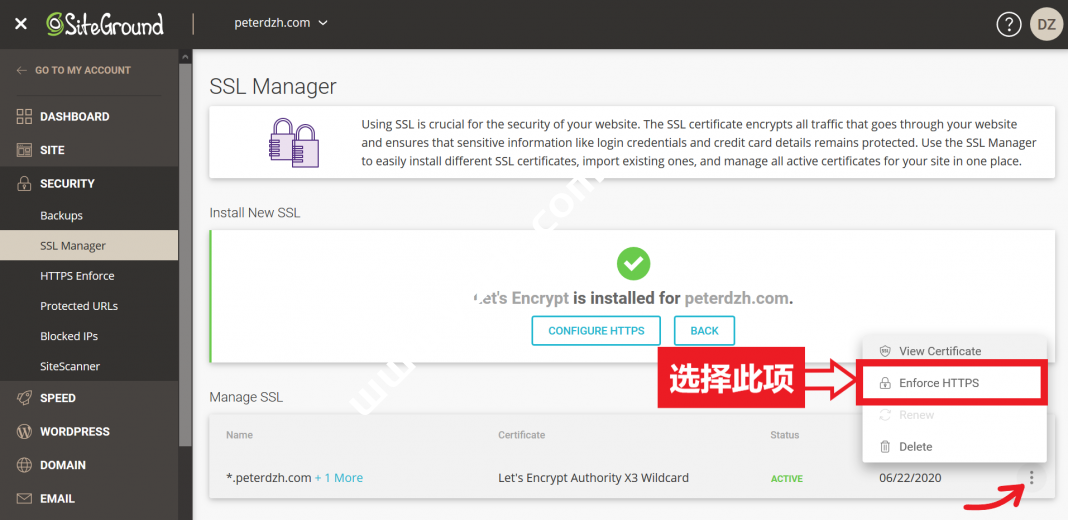Collapse the Security section in sidebar

pyautogui.click(x=67, y=184)
